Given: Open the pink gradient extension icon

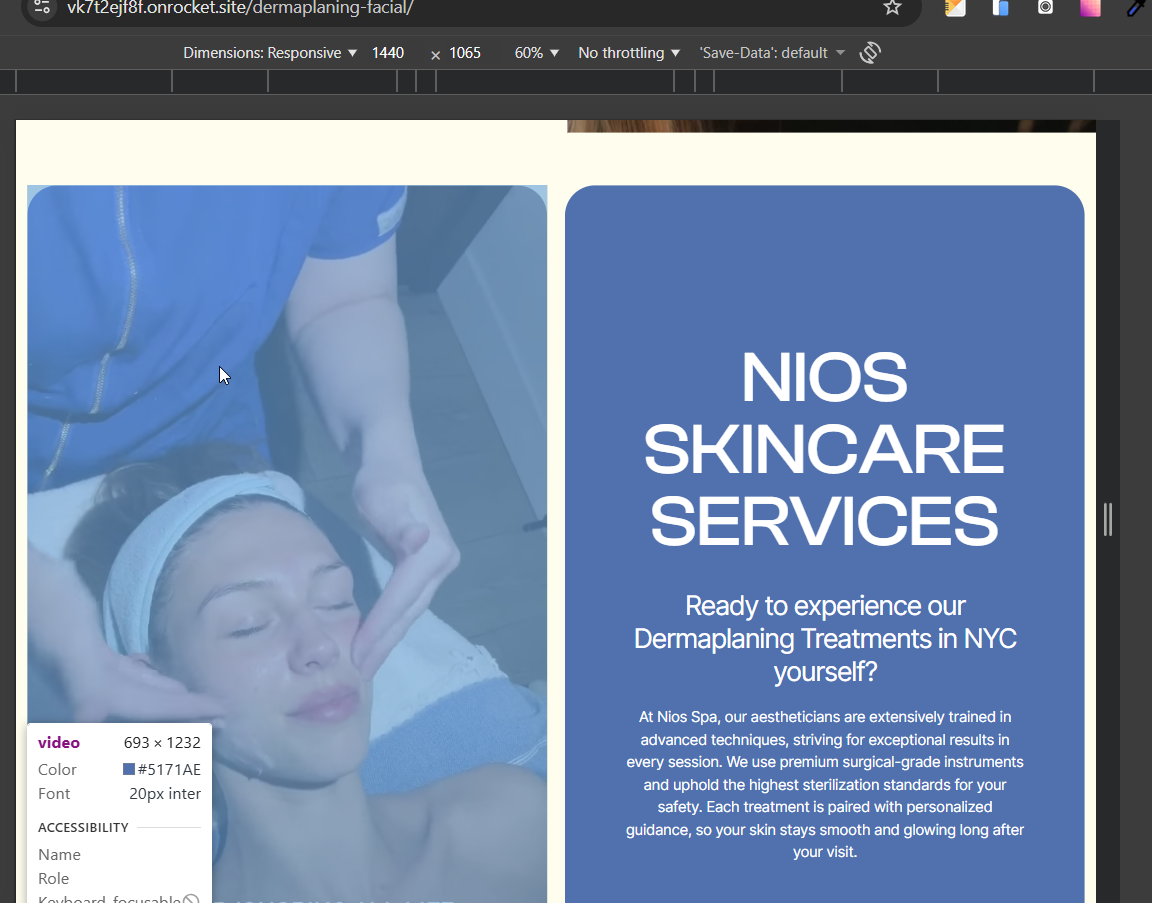Looking at the screenshot, I should tap(1090, 7).
